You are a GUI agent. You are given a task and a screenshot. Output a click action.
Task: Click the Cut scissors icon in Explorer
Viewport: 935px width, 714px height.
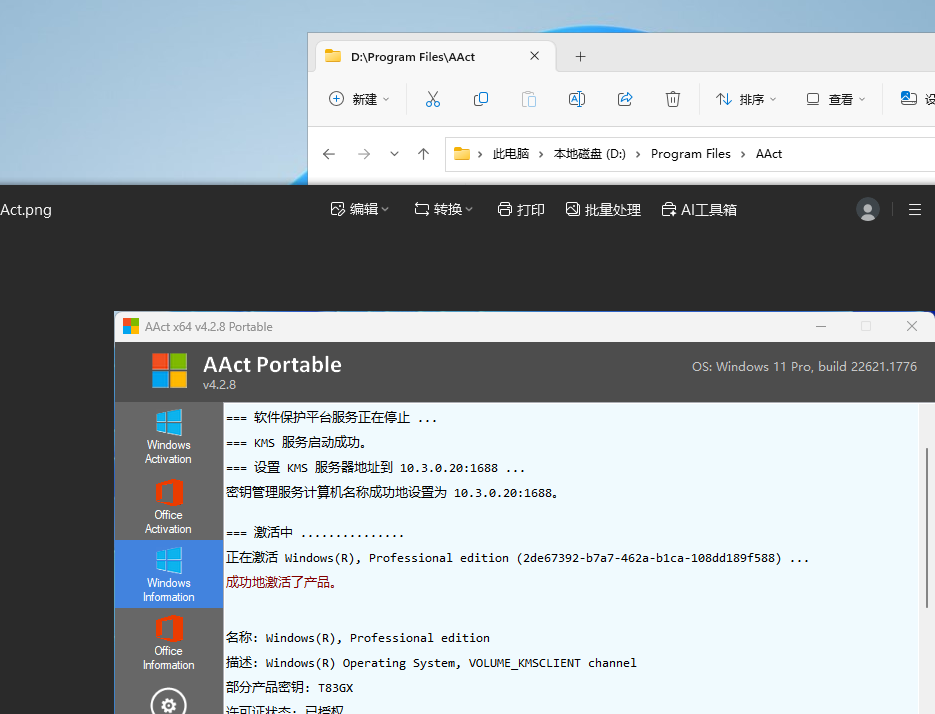[x=433, y=99]
